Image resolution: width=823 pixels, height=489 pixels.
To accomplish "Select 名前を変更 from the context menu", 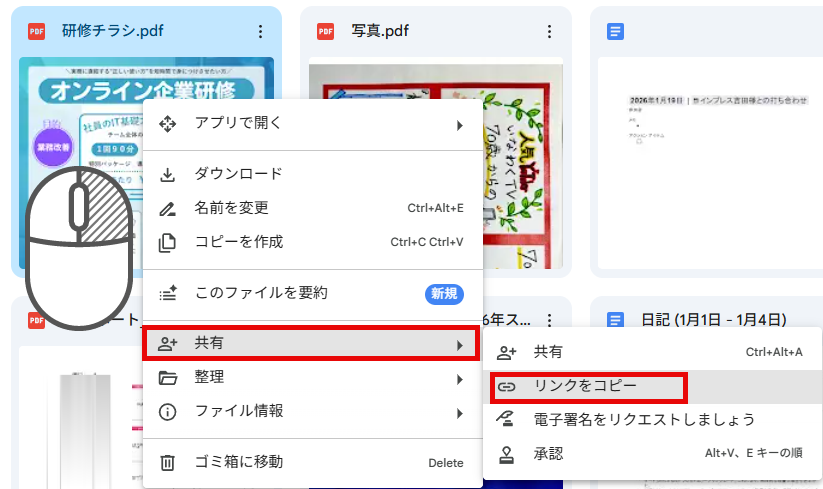I will coord(231,208).
